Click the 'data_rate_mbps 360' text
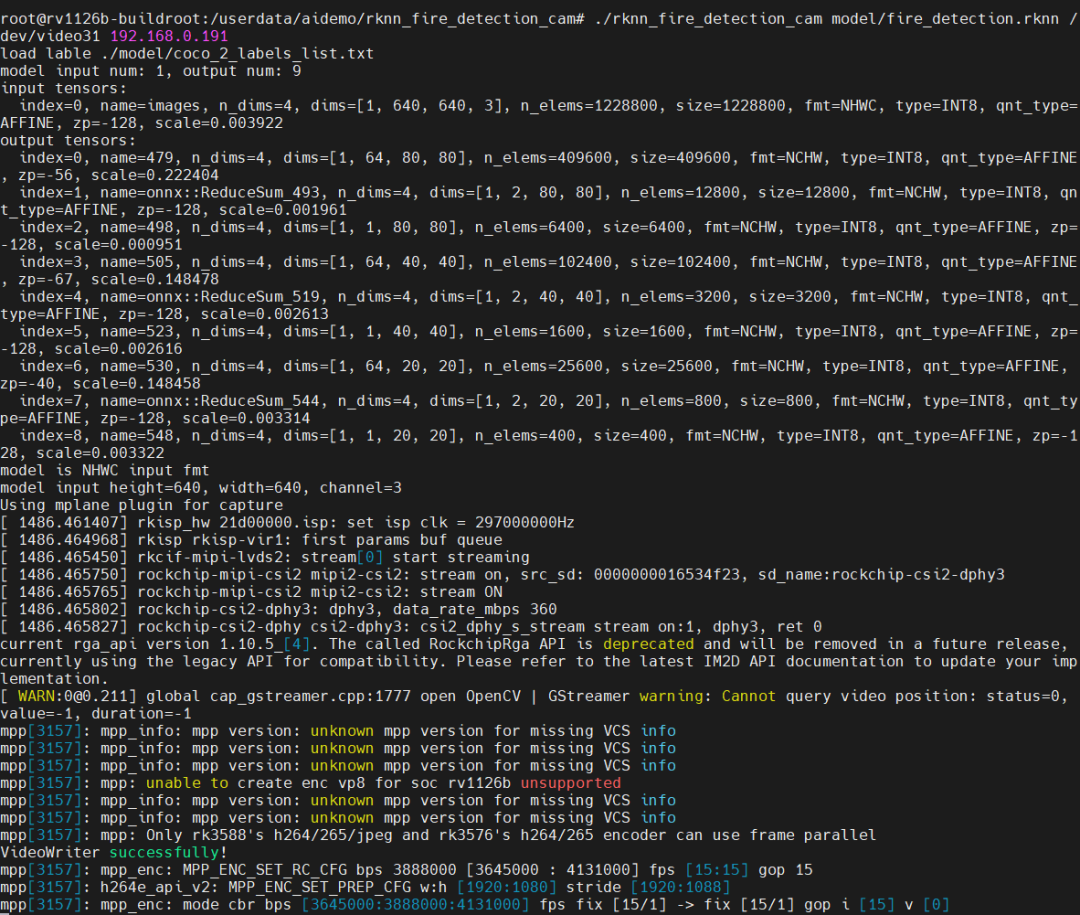The width and height of the screenshot is (1080, 915). pos(475,609)
